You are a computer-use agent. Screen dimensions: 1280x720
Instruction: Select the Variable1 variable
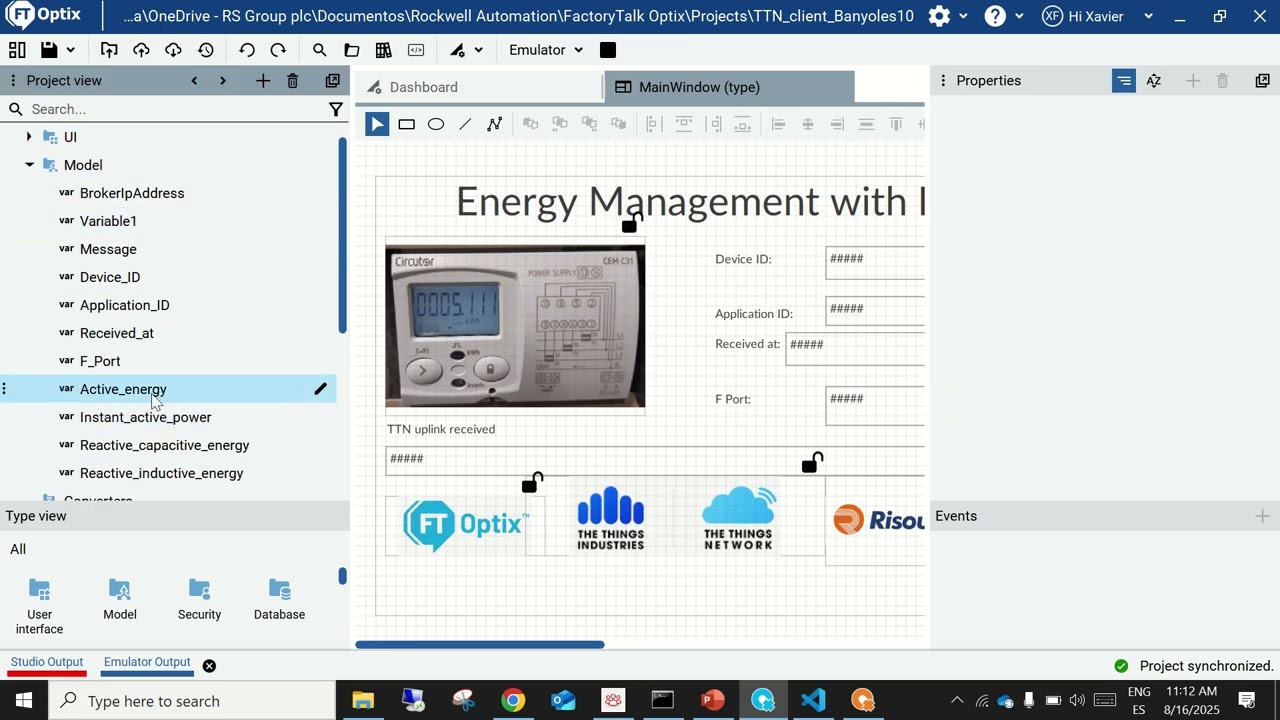click(x=108, y=221)
